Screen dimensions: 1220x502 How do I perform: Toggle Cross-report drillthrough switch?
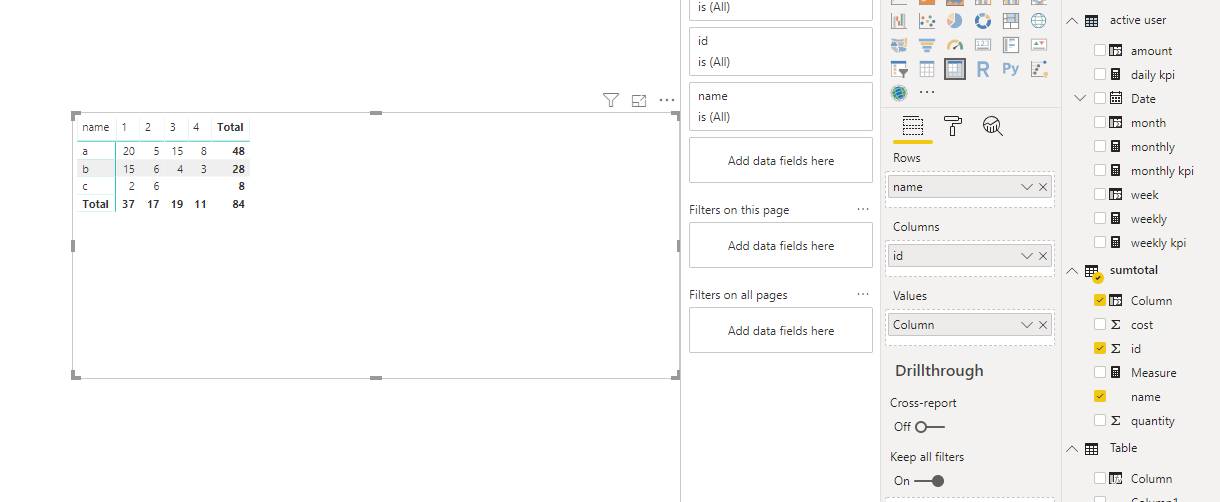pos(930,426)
